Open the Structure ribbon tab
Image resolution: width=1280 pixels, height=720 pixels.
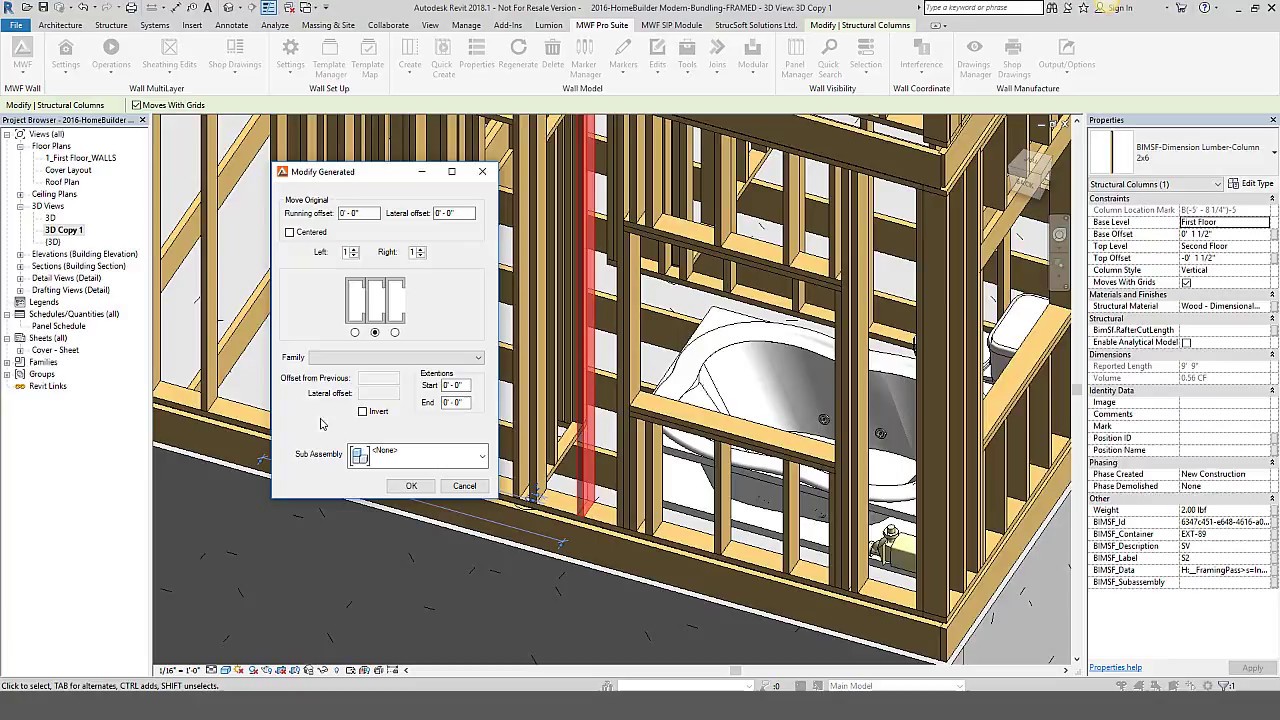[x=111, y=25]
